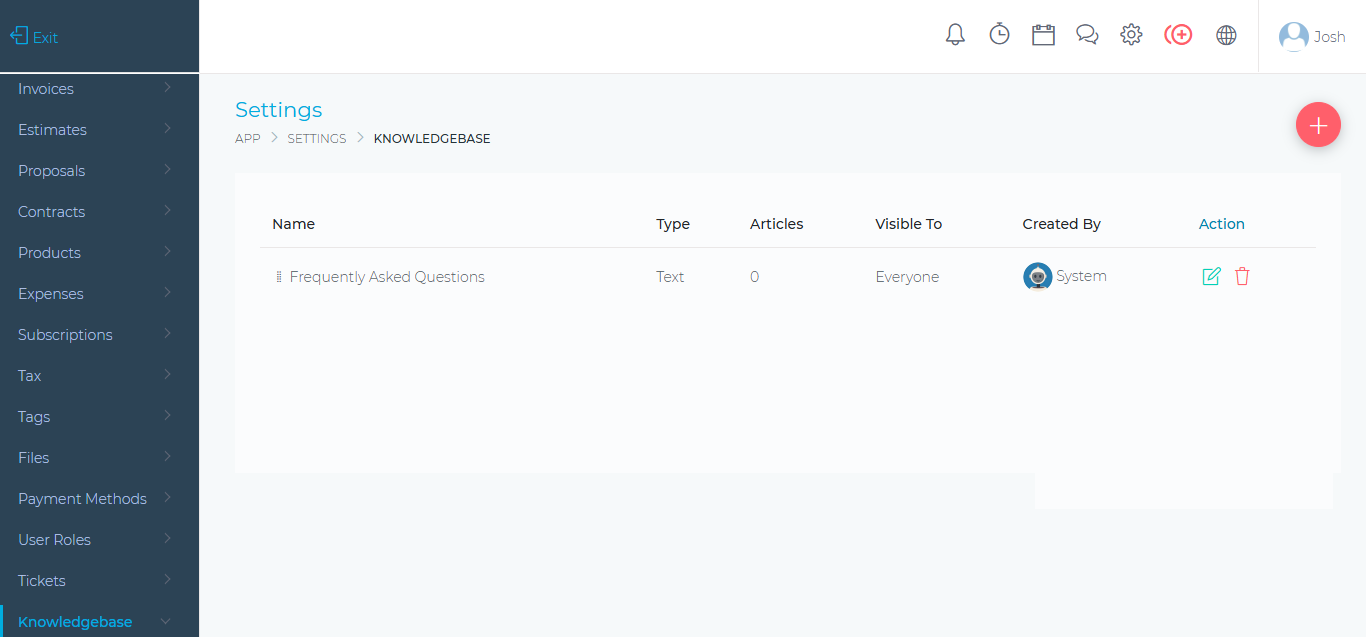Open the notifications bell icon

tap(955, 35)
